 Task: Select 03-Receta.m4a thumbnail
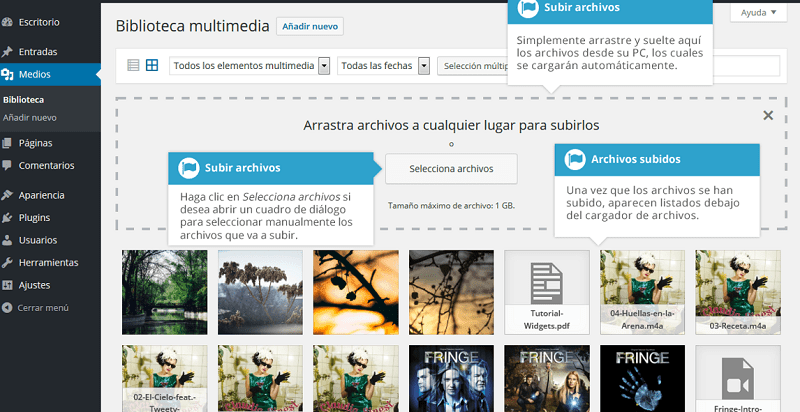point(738,292)
